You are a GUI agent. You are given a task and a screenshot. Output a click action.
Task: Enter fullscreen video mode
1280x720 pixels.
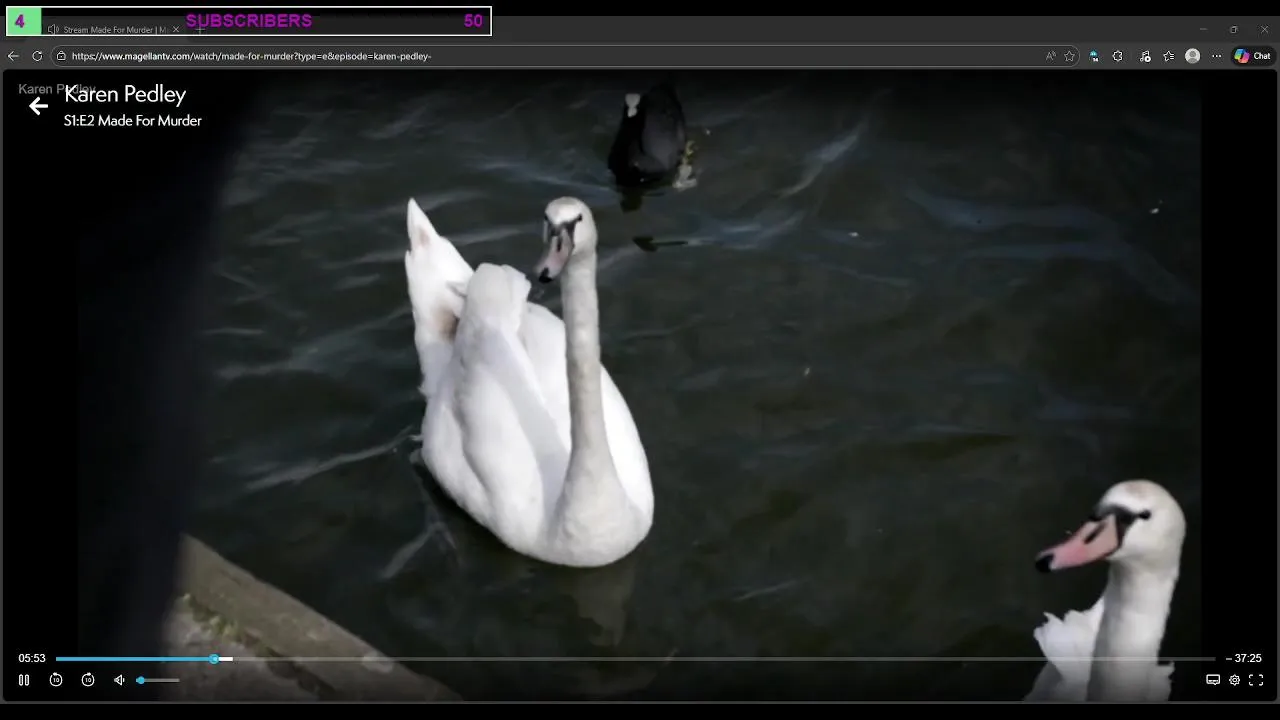tap(1256, 680)
